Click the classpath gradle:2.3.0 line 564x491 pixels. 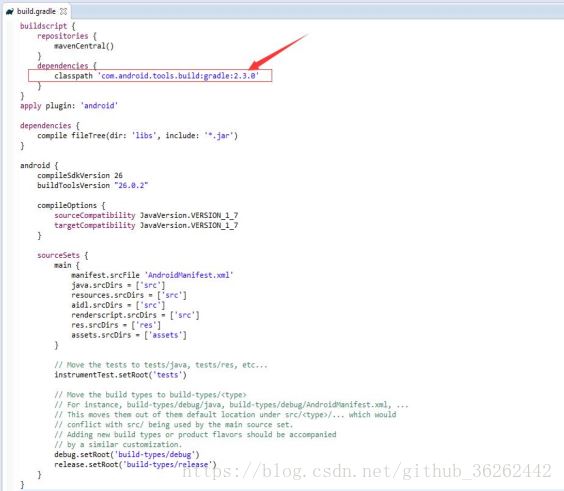point(156,76)
